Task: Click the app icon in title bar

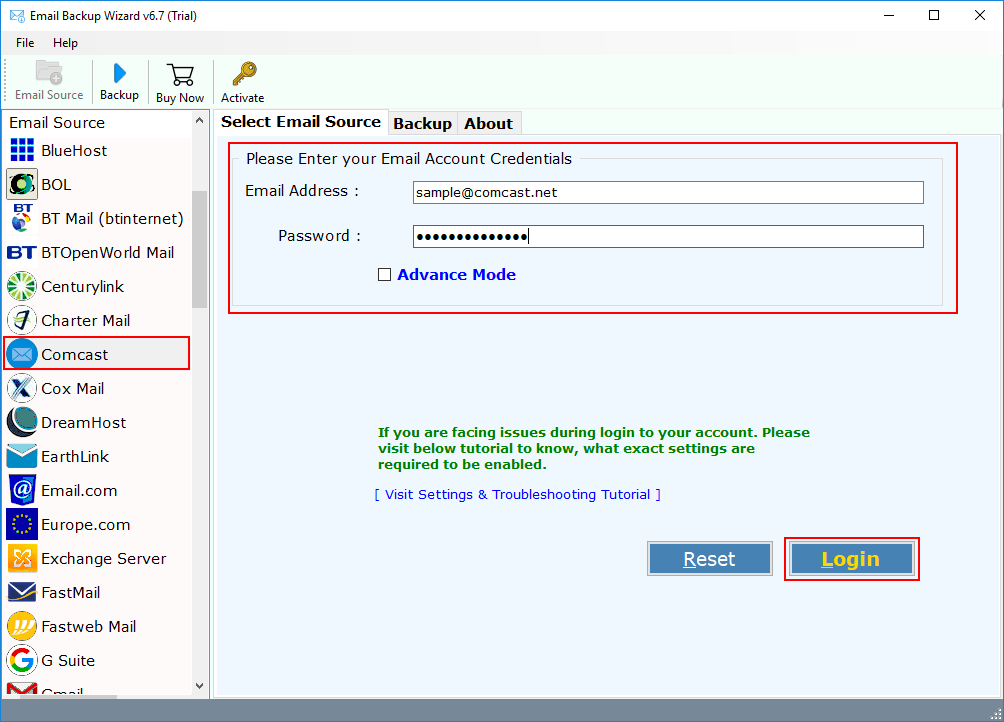Action: [x=17, y=15]
